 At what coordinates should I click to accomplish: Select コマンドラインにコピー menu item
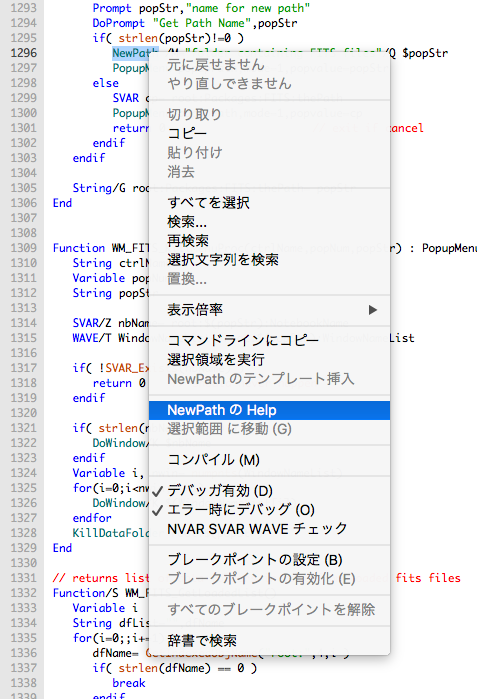pos(269,341)
